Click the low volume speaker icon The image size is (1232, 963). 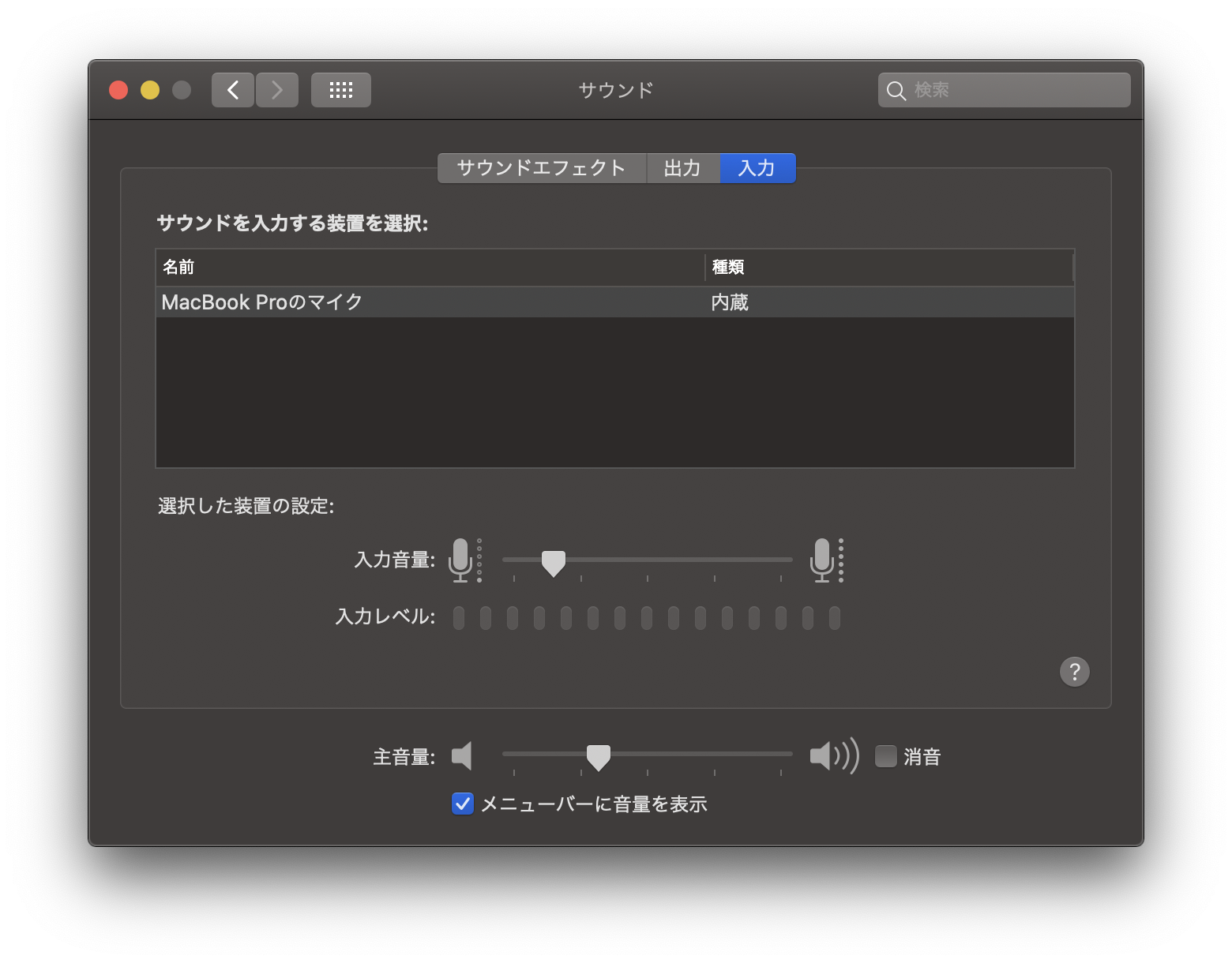pyautogui.click(x=461, y=755)
